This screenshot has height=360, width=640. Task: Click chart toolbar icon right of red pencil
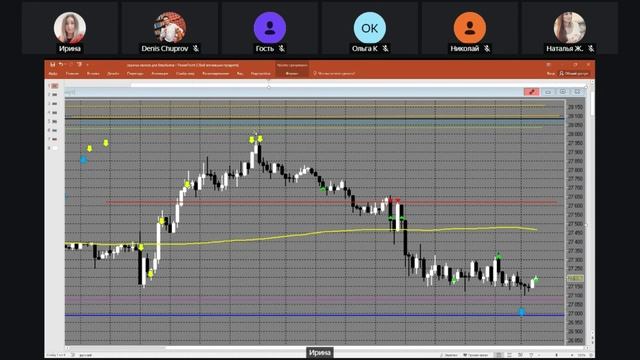[548, 92]
